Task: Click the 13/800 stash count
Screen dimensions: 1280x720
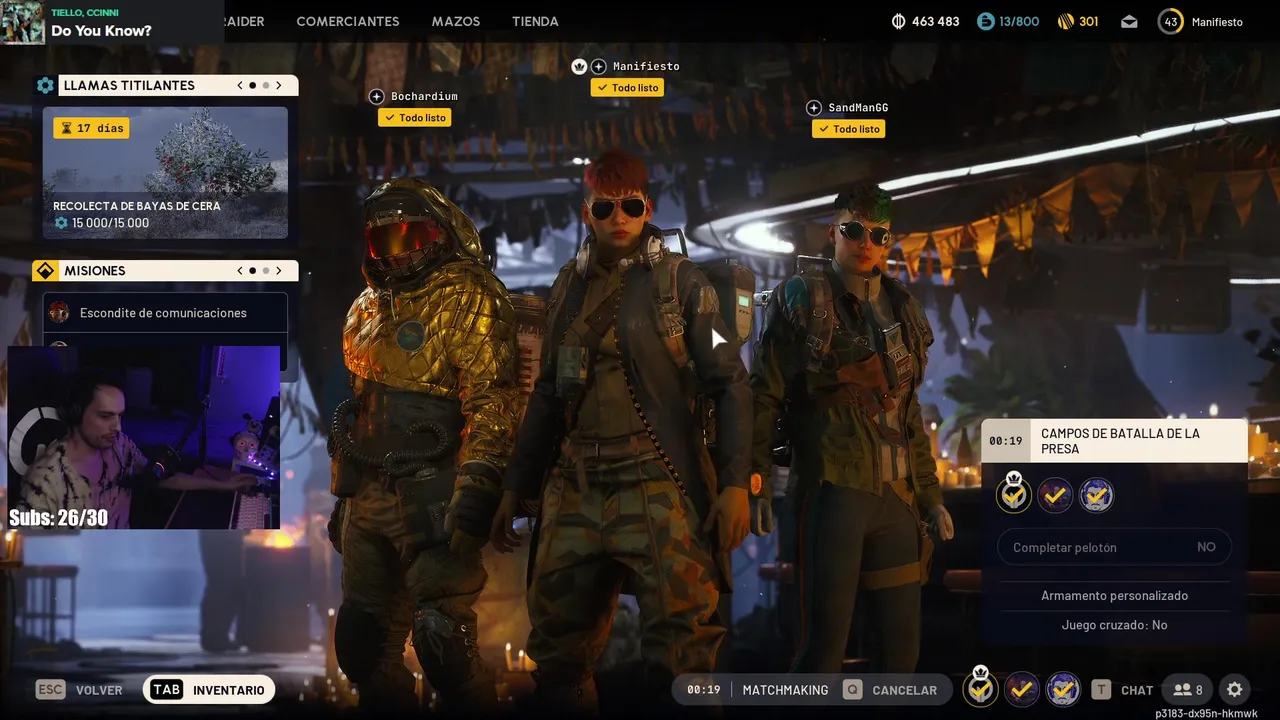Action: [1019, 21]
